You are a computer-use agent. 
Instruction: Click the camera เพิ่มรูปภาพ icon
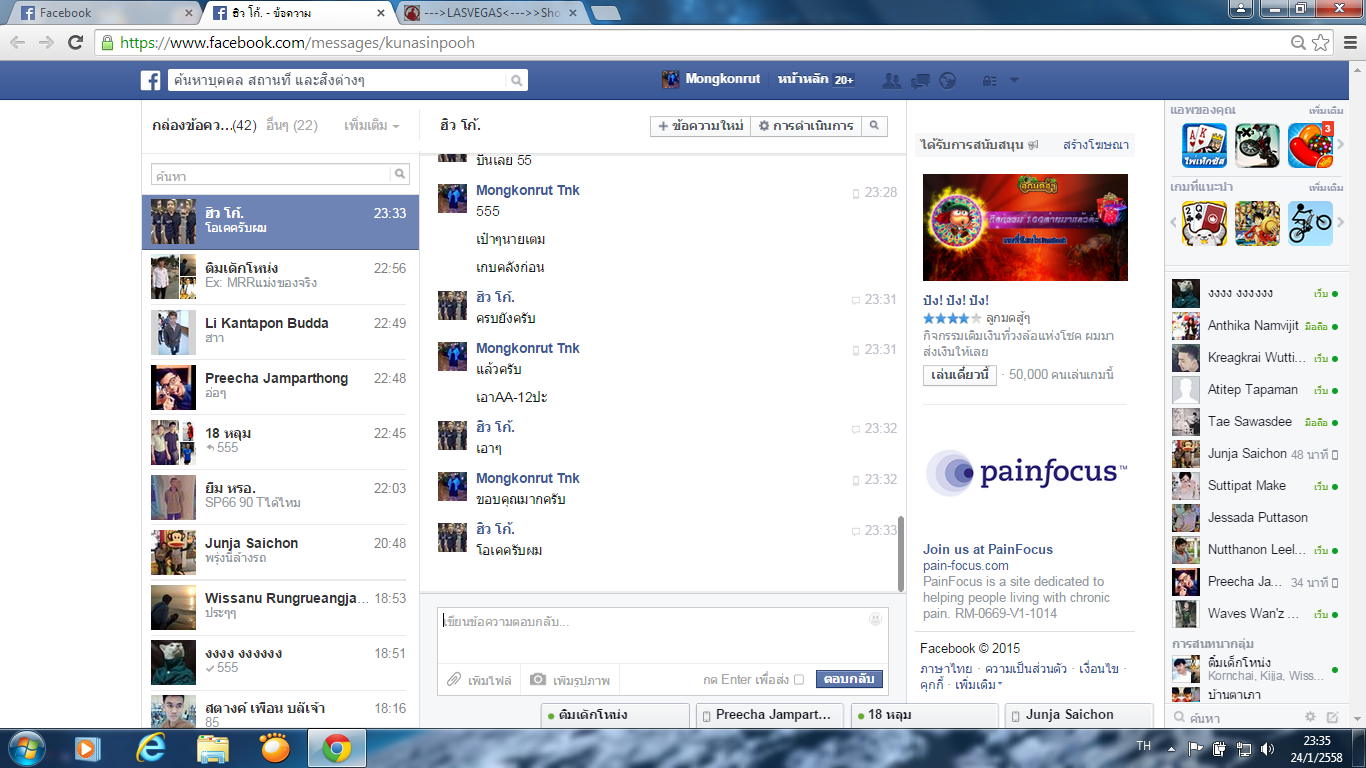coord(538,680)
